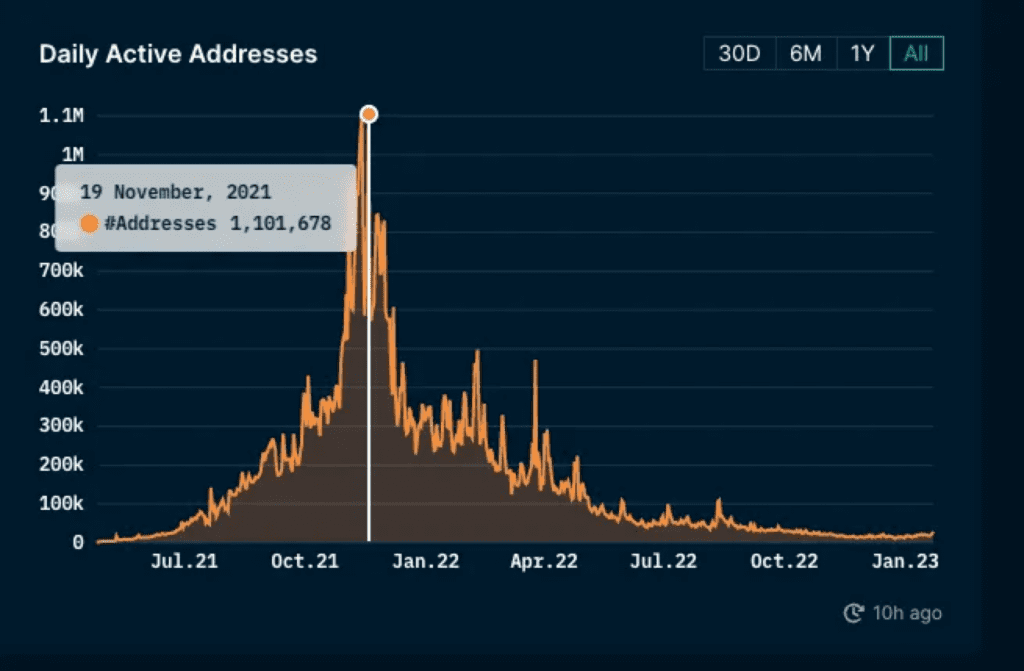Click the Apr.22 axis date label

(544, 561)
